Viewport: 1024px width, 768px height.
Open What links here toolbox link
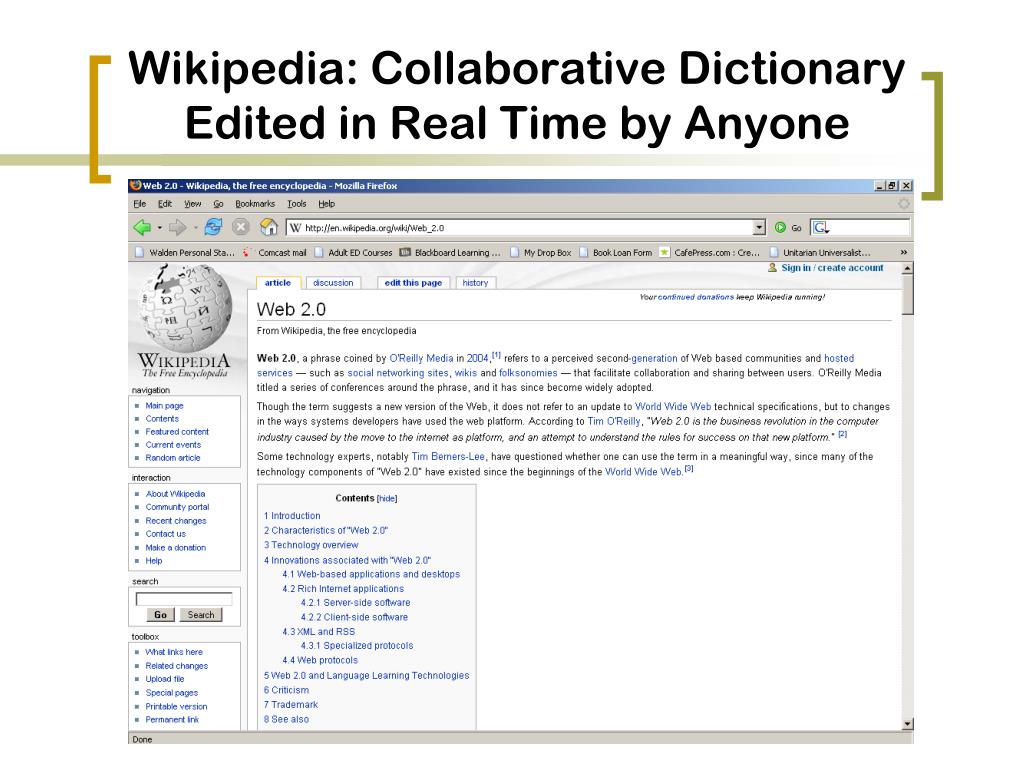(174, 652)
